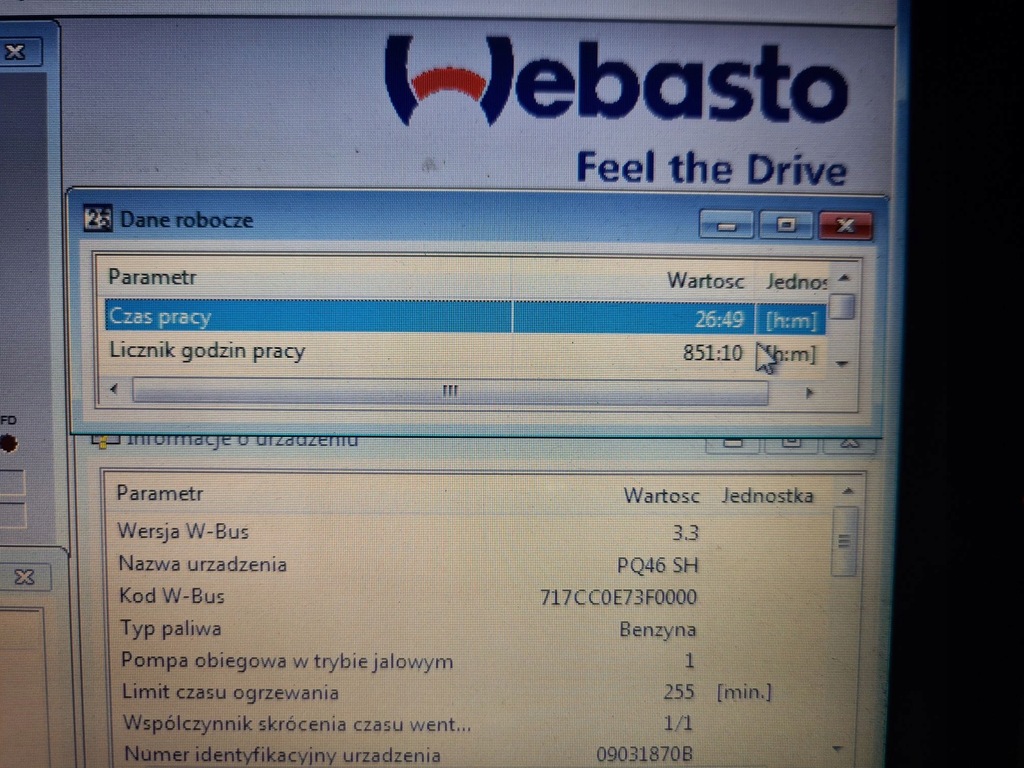Click Jednostka header in Informacje o urzadzeniu
1024x768 pixels.
click(x=767, y=496)
